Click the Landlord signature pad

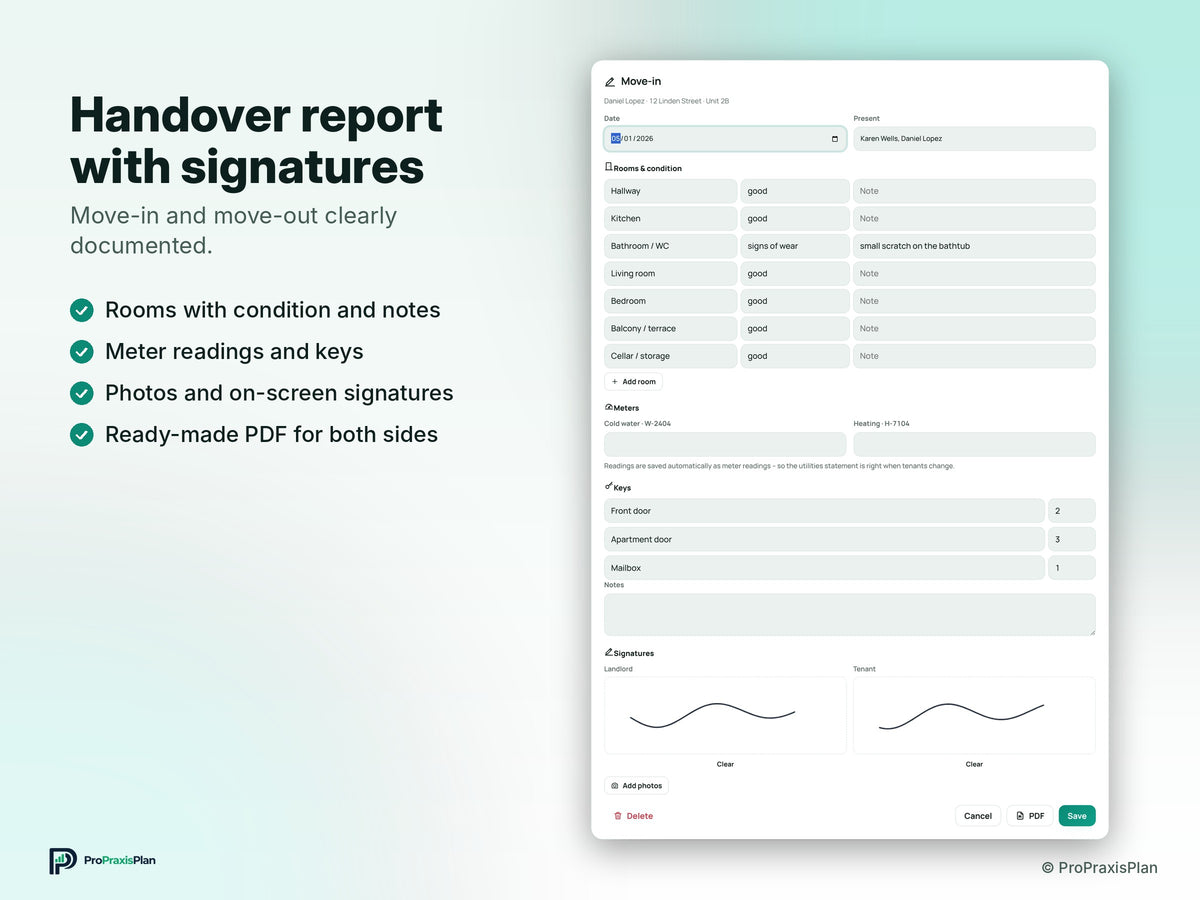coord(725,715)
